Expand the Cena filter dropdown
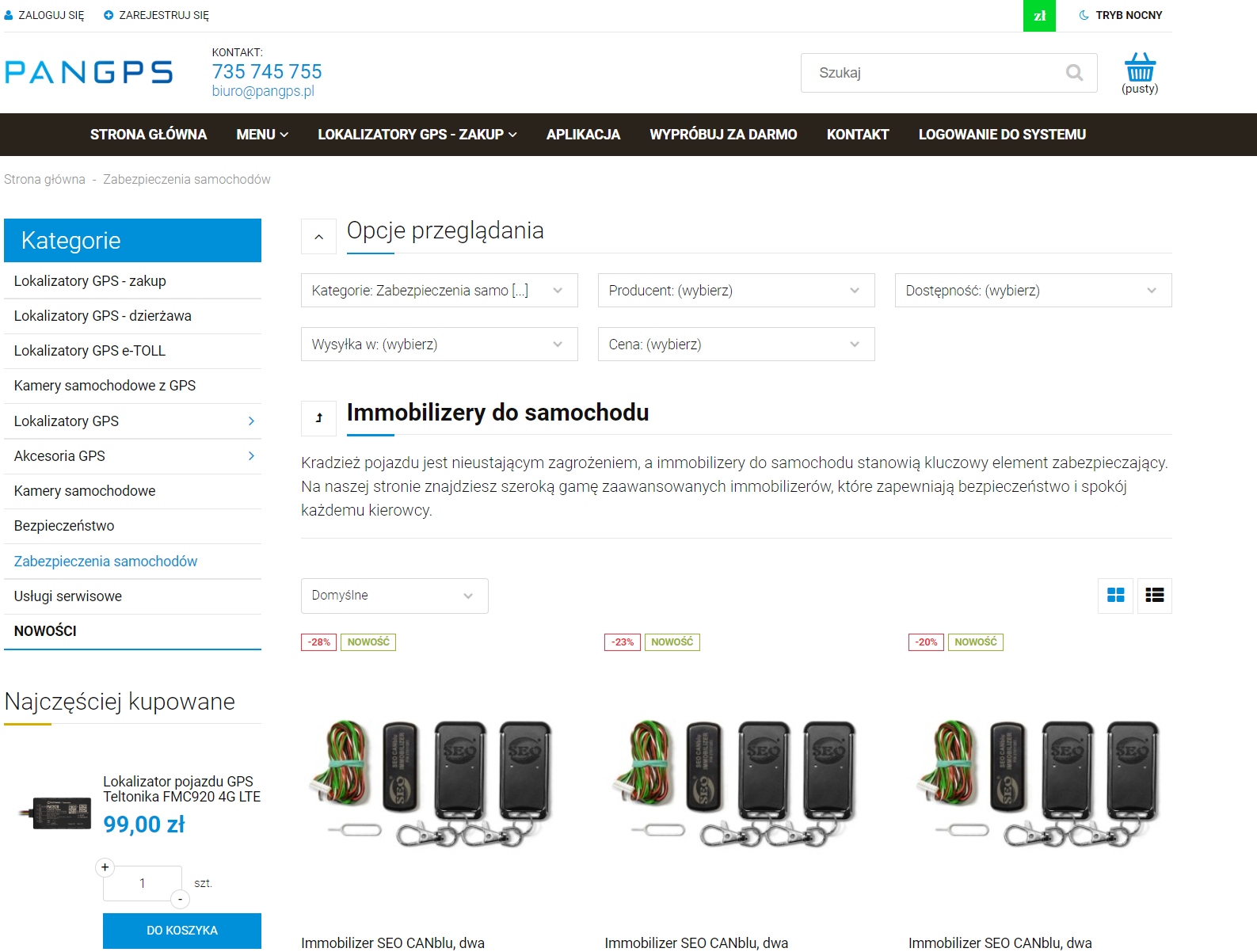The image size is (1257, 952). [736, 345]
